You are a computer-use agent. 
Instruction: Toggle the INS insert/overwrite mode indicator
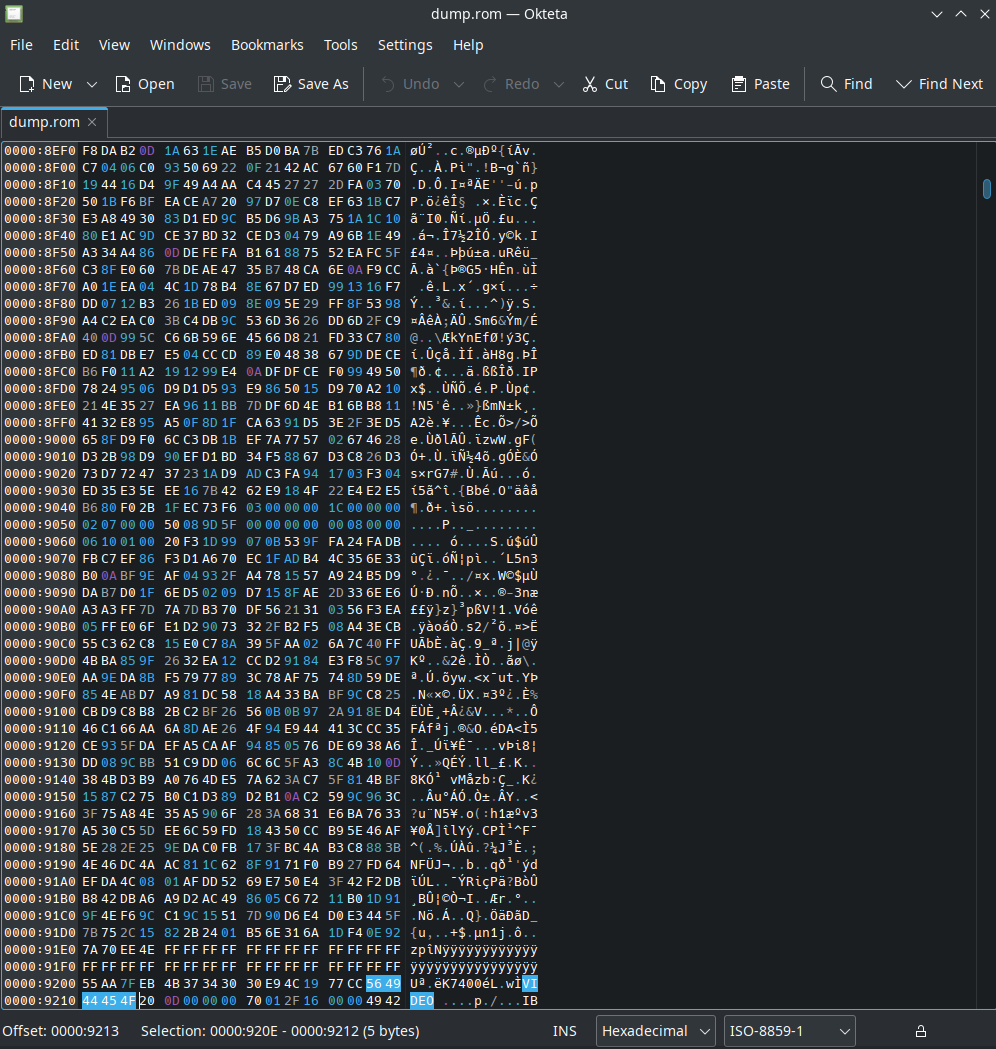pyautogui.click(x=564, y=1031)
